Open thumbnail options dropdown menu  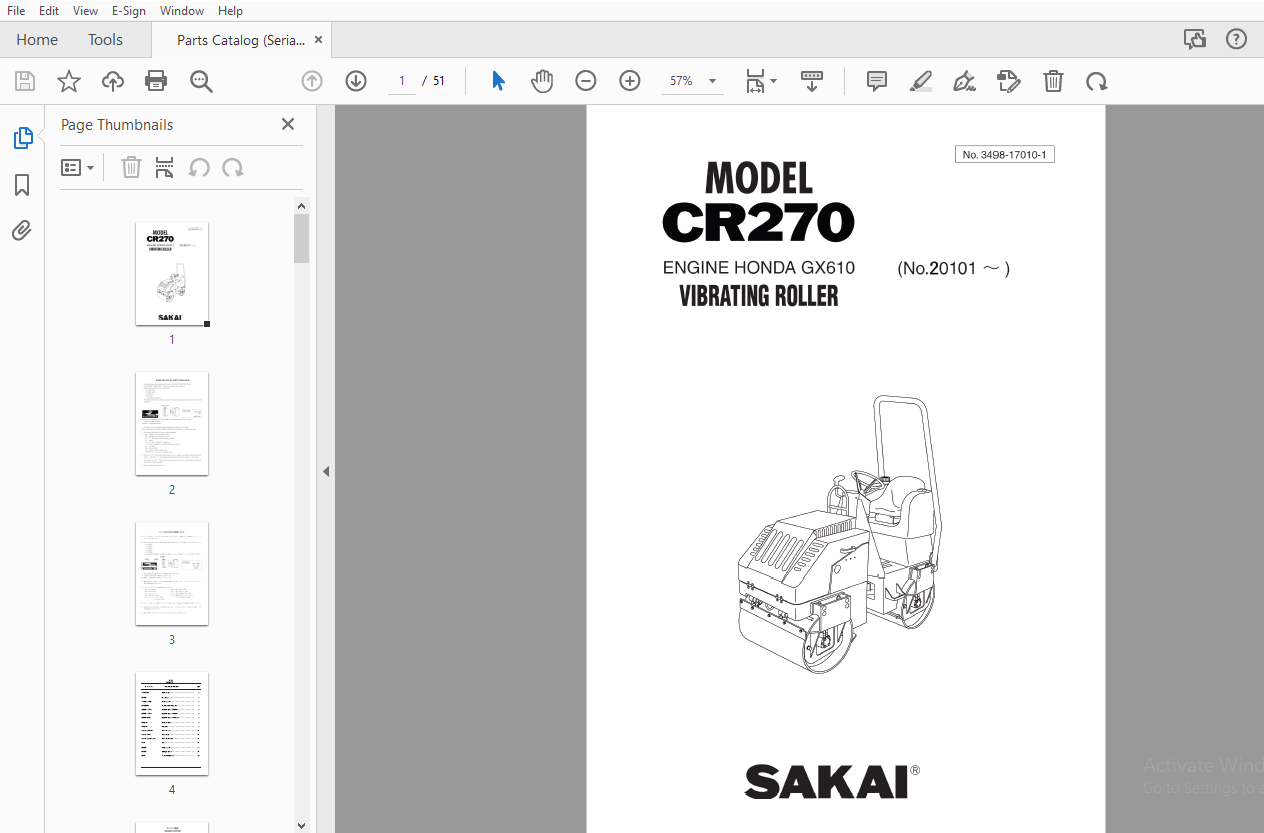[x=78, y=167]
